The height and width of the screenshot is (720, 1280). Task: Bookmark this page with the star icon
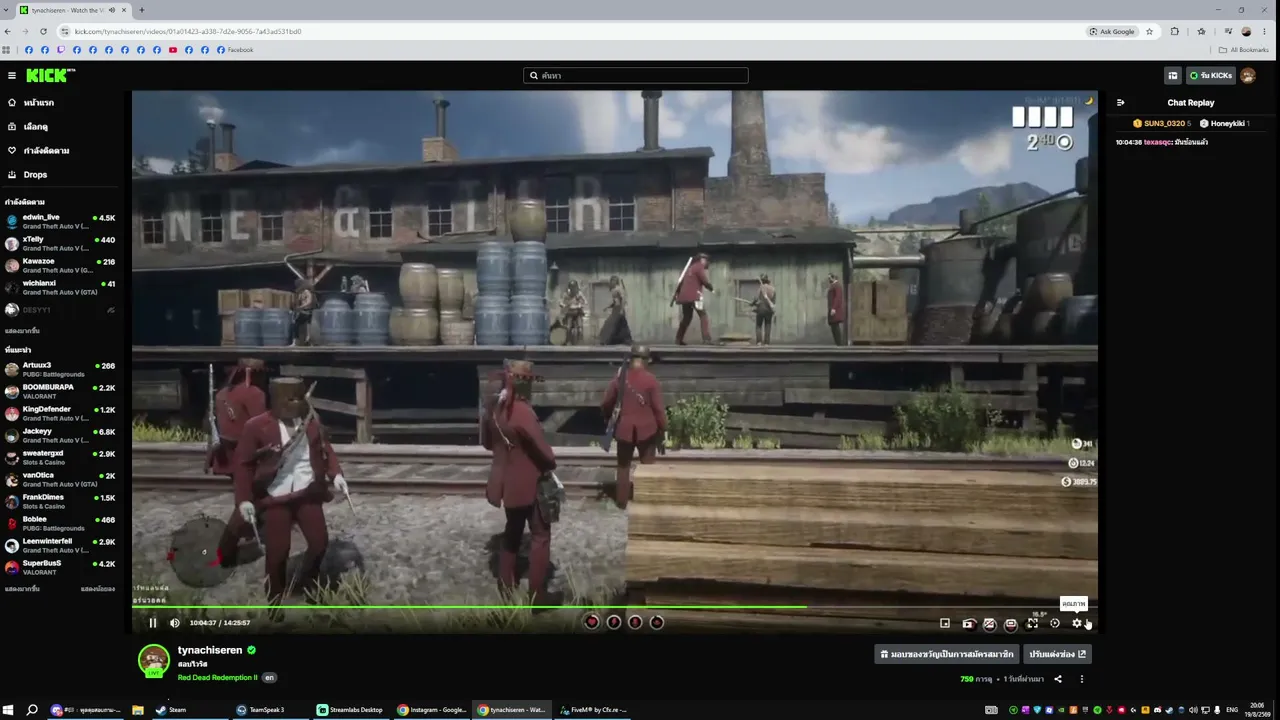point(1149,31)
